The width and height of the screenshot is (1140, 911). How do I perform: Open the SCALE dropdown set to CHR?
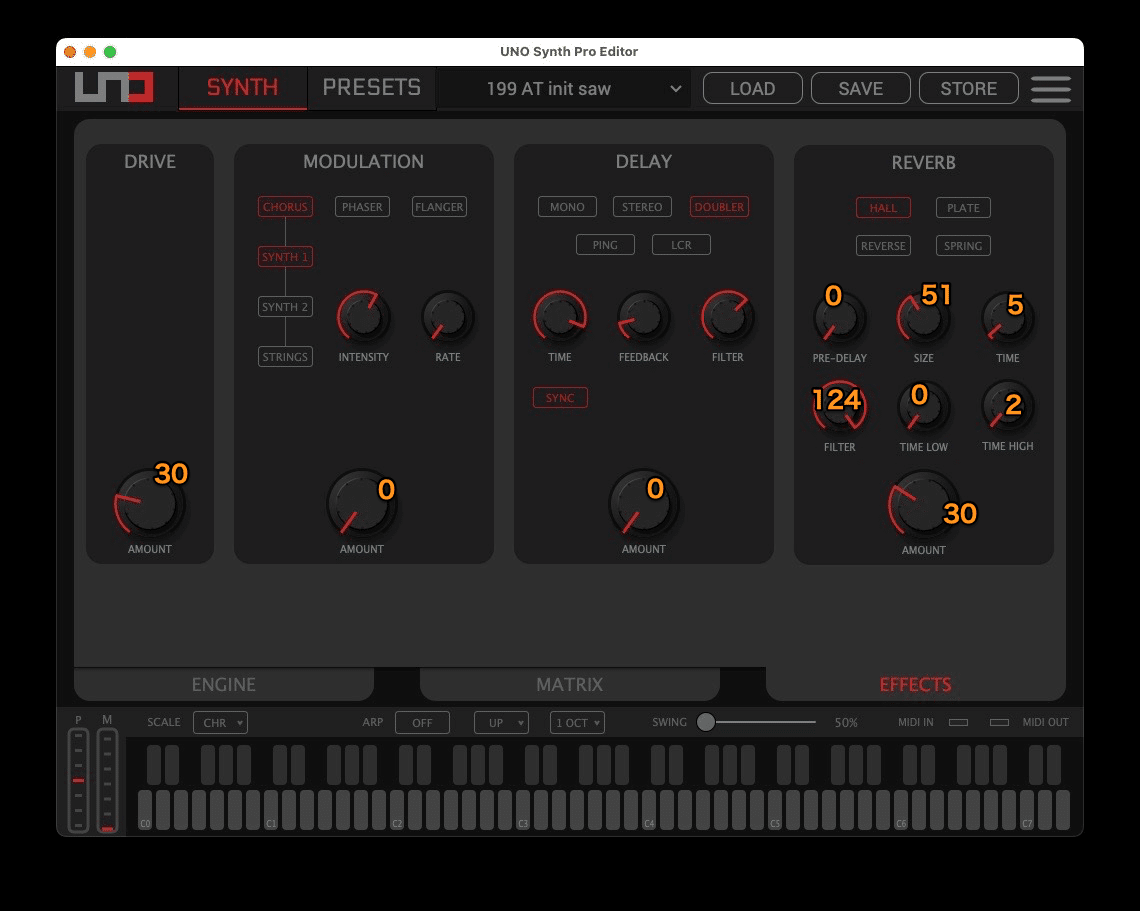click(x=220, y=722)
